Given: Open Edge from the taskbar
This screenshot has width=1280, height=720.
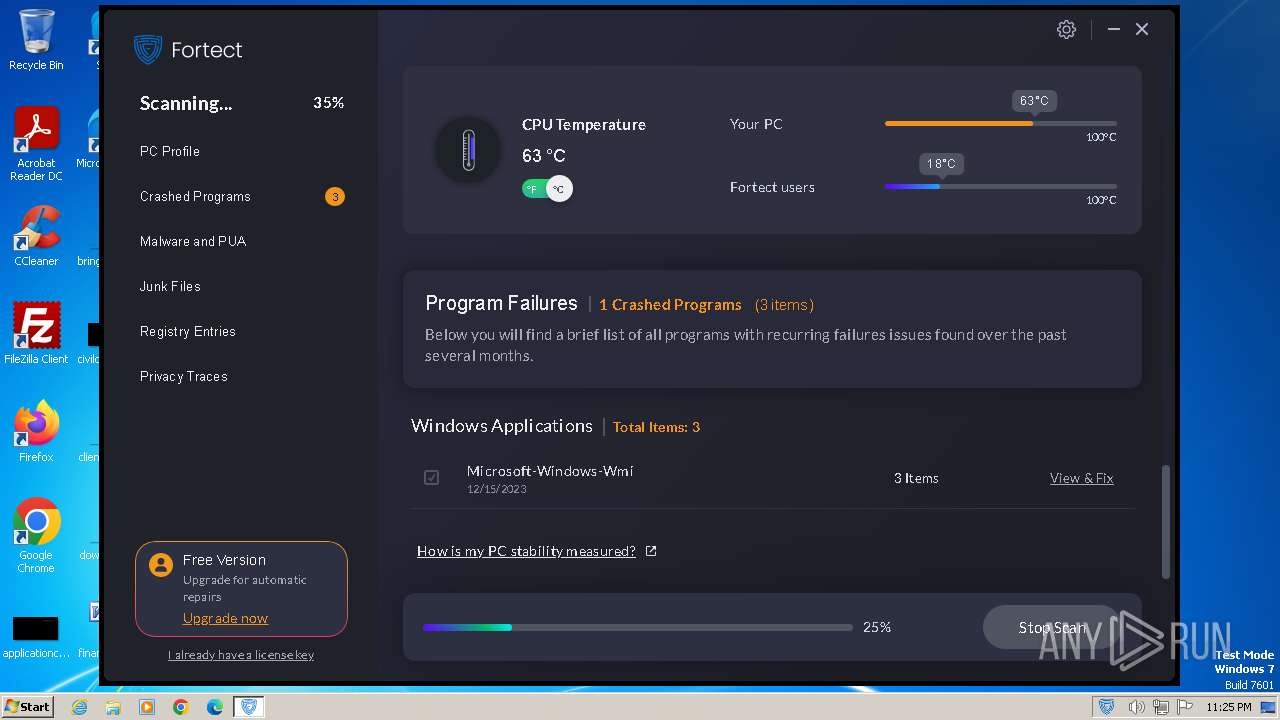Looking at the screenshot, I should pos(215,707).
